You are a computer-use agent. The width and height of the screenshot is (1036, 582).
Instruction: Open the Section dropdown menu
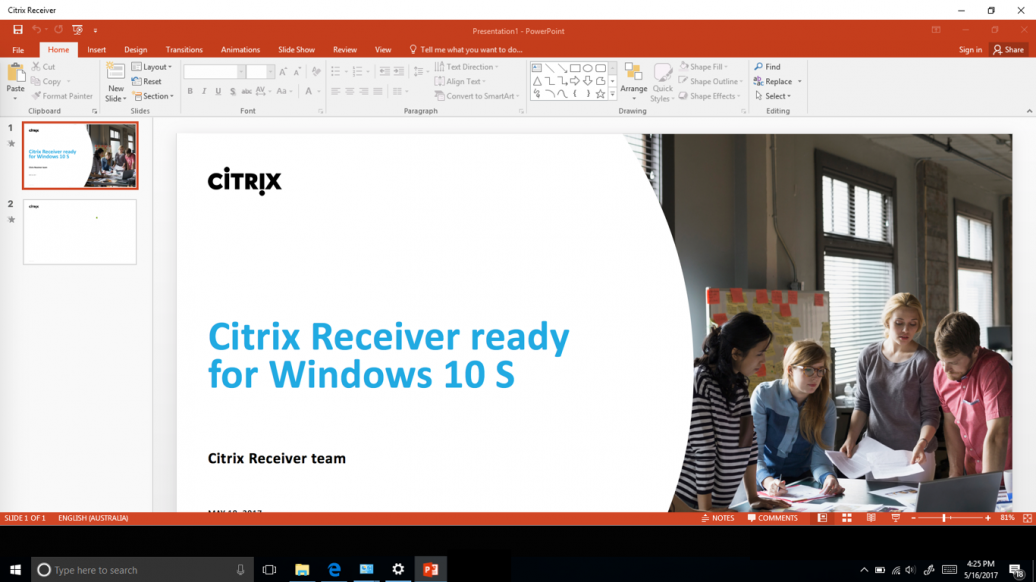154,96
